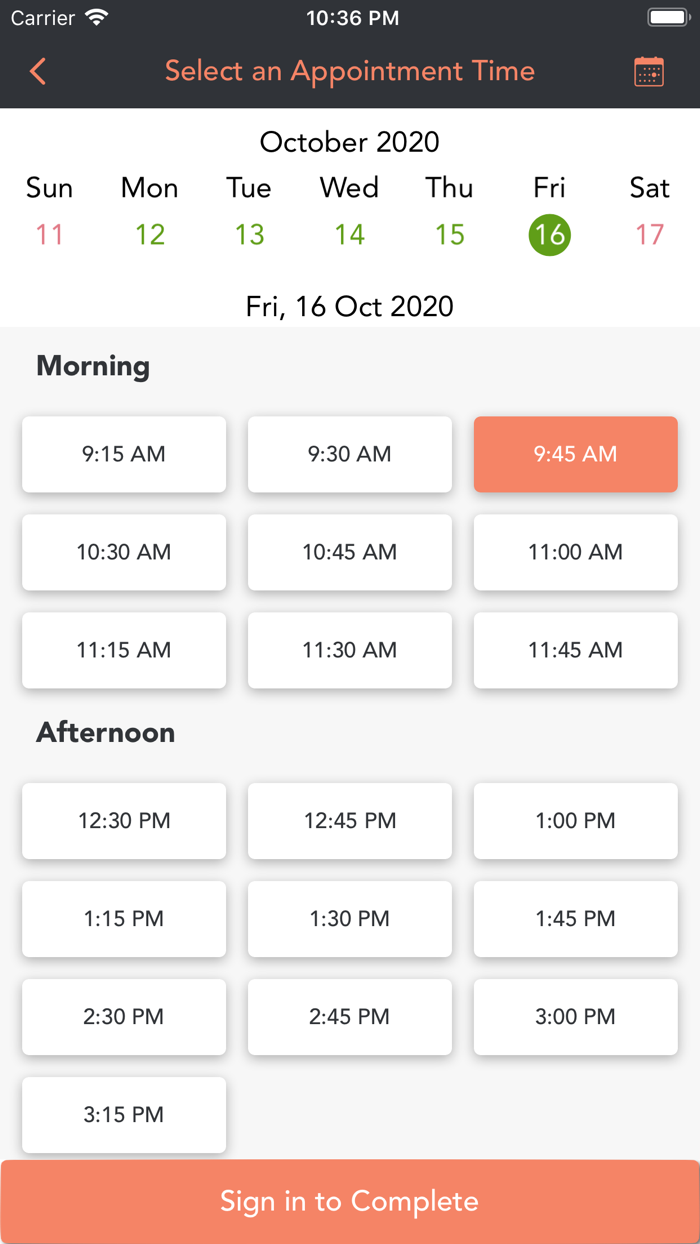This screenshot has height=1244, width=700.
Task: Tap the selected Friday 16 date
Action: (x=549, y=235)
